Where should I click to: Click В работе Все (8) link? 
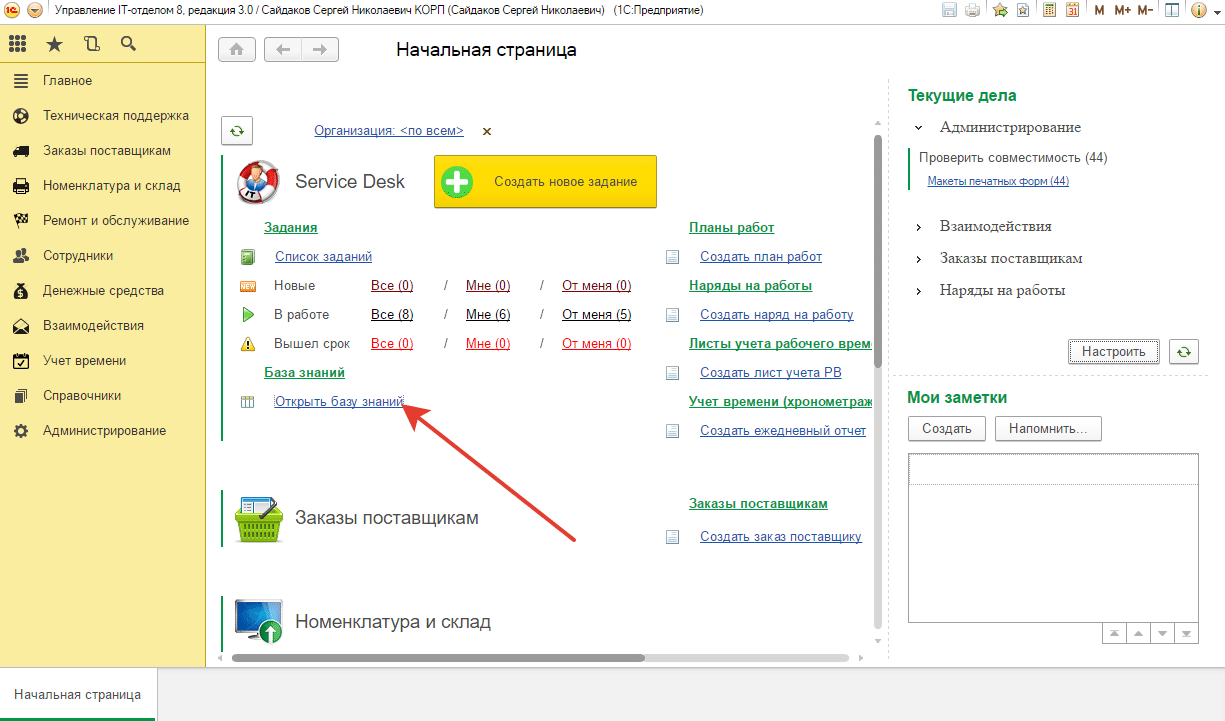tap(392, 314)
